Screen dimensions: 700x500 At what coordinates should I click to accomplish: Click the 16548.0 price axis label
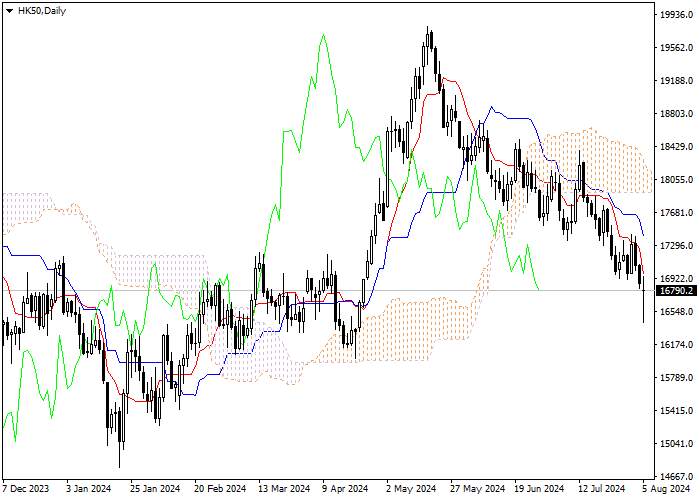coord(676,312)
